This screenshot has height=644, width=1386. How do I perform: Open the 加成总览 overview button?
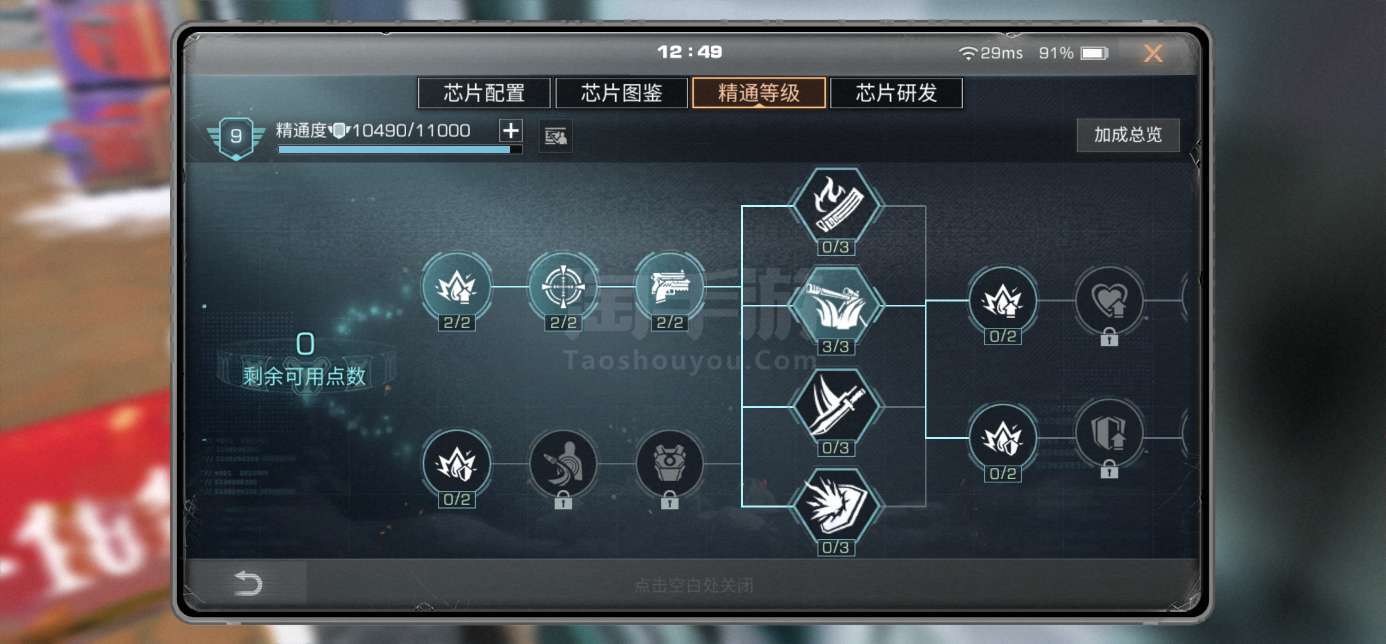[x=1128, y=135]
